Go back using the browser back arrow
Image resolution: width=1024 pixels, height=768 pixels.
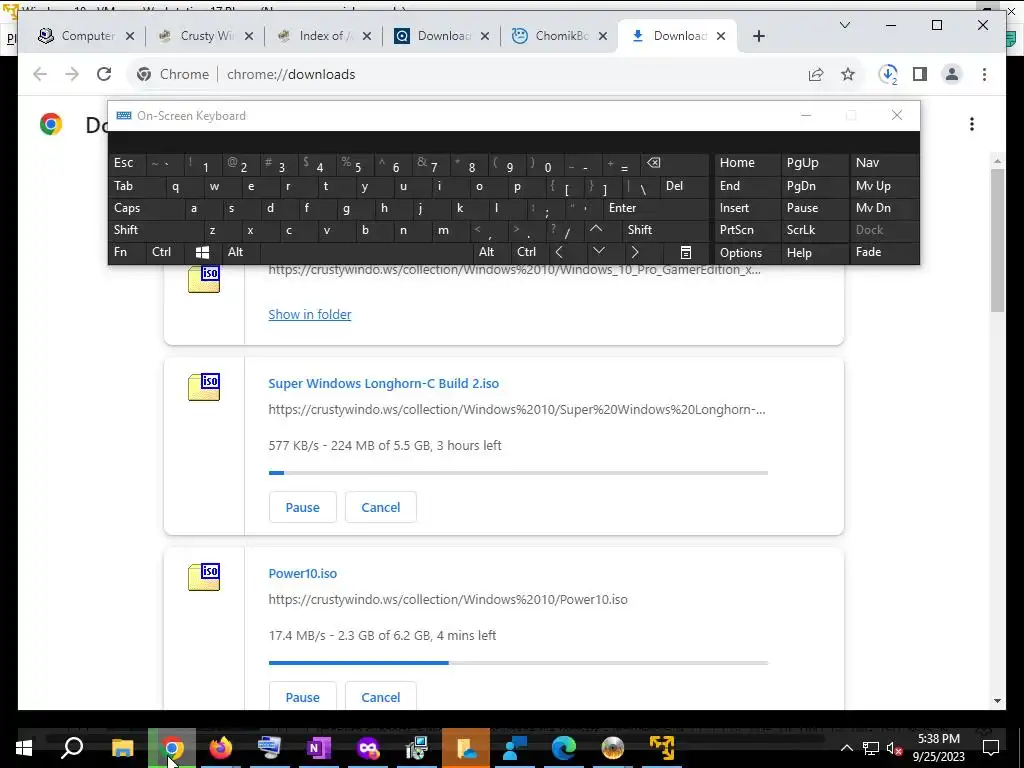[x=40, y=74]
